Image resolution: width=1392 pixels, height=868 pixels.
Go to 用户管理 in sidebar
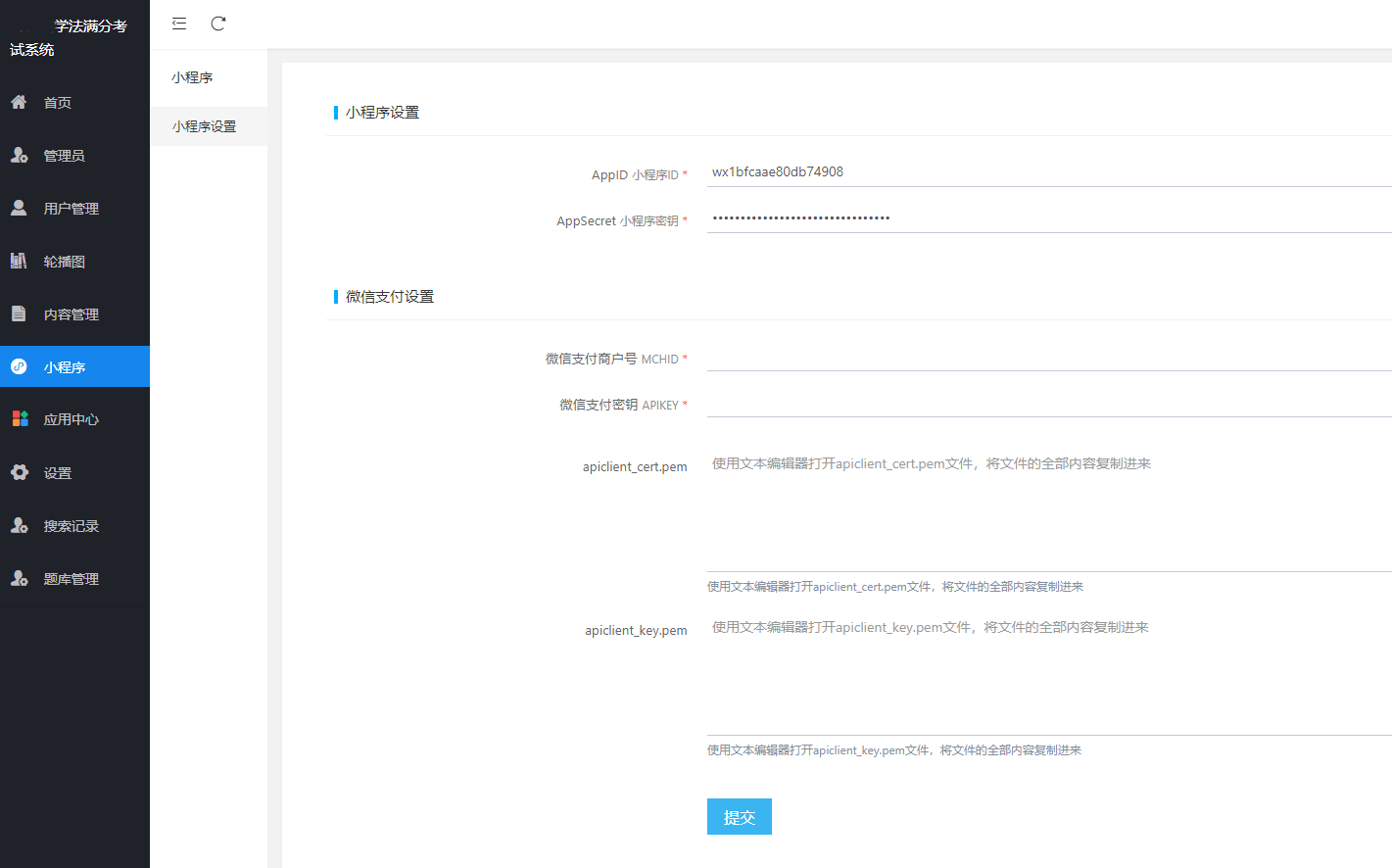74,208
